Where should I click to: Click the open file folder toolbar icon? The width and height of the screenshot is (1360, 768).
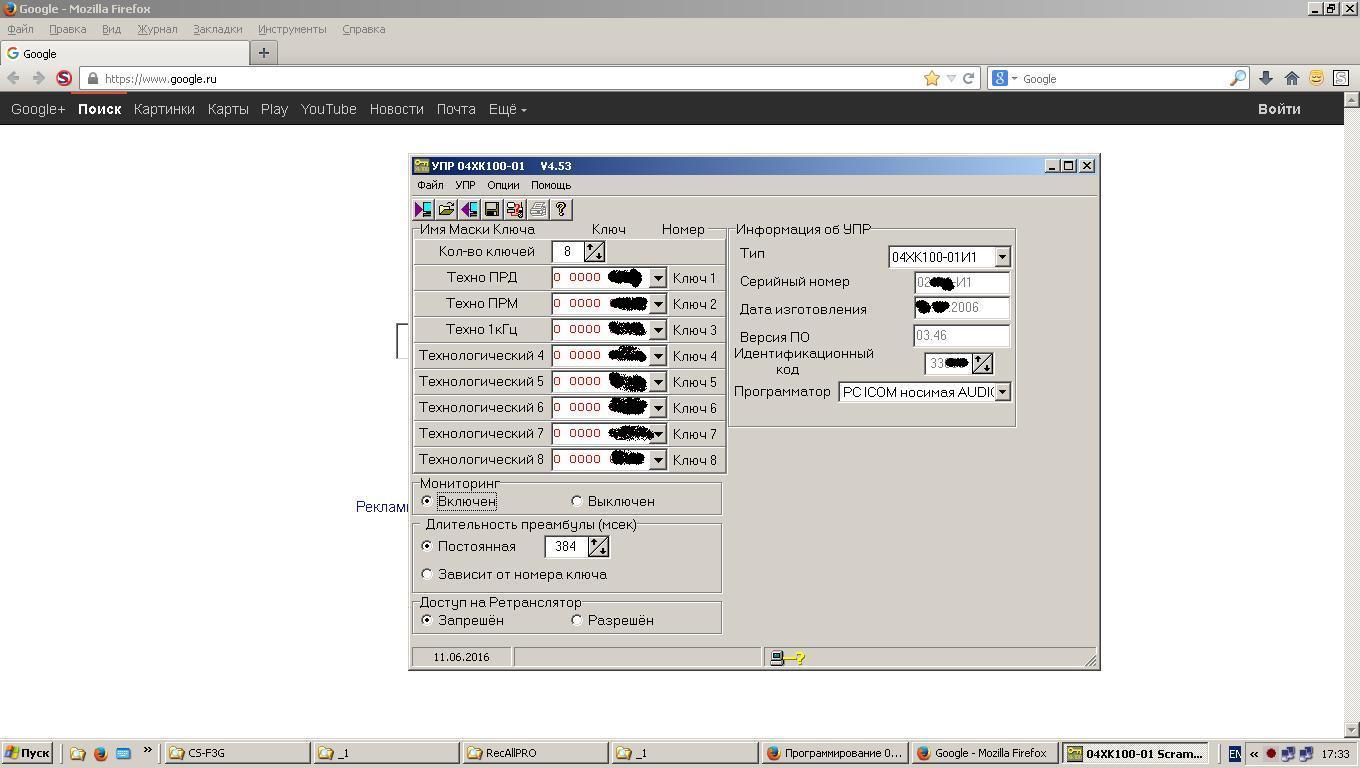click(446, 209)
